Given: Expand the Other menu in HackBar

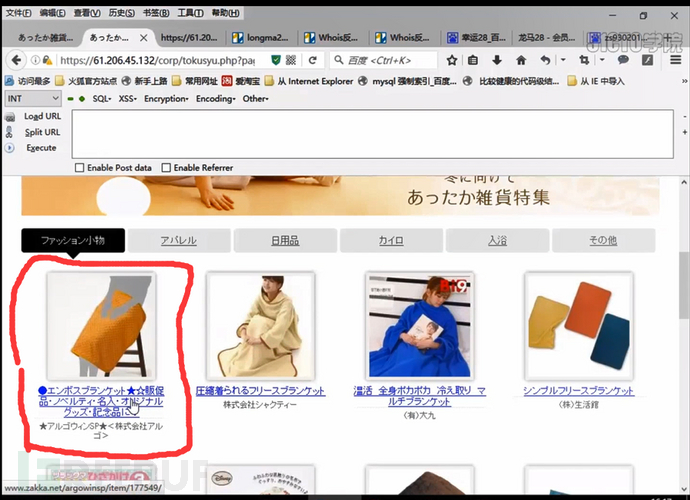Looking at the screenshot, I should click(x=255, y=99).
